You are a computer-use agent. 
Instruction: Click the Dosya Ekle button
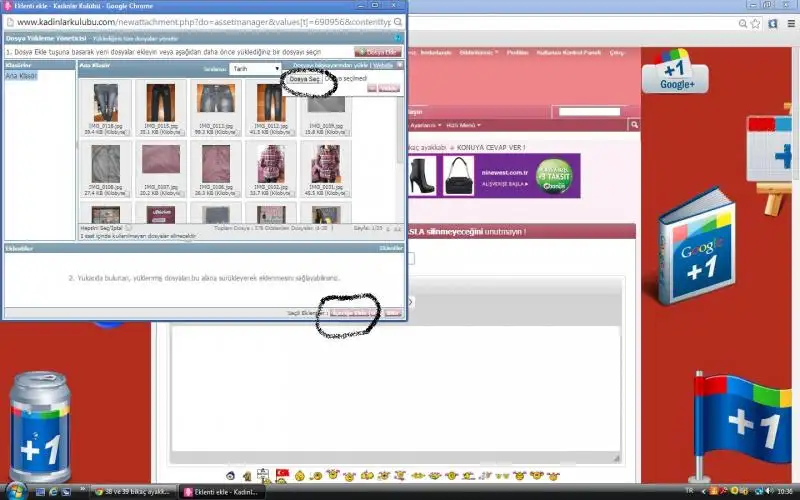pyautogui.click(x=378, y=51)
